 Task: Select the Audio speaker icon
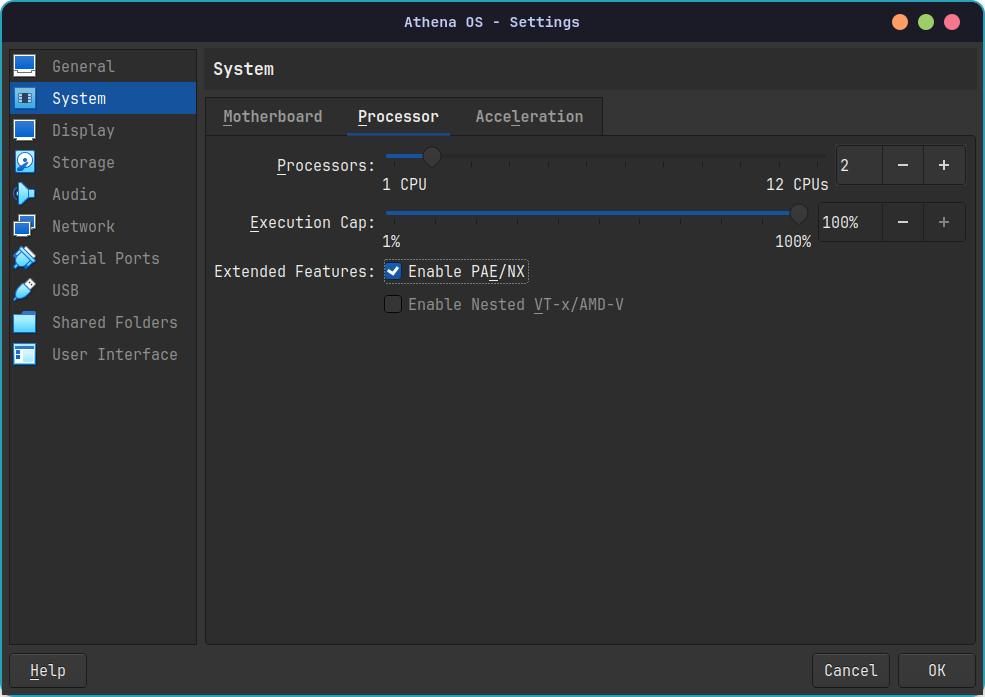(24, 193)
